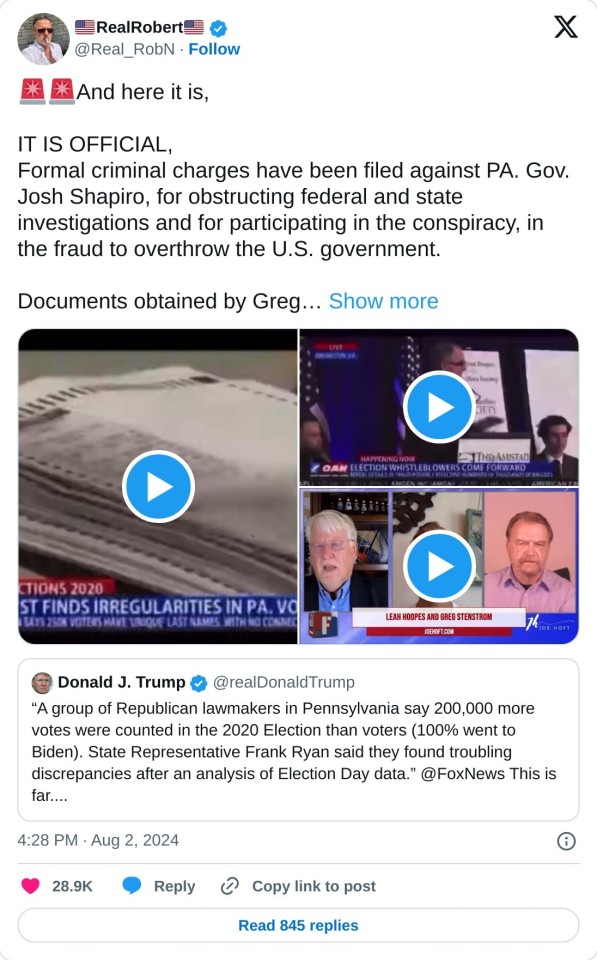Open the X logo link
Image resolution: width=597 pixels, height=960 pixels.
(x=565, y=28)
